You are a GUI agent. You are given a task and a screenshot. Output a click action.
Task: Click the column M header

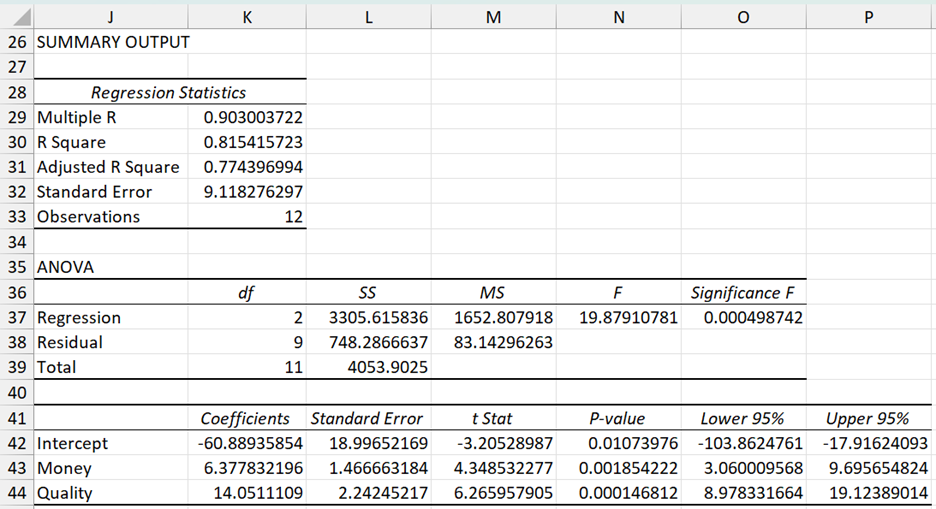(493, 15)
